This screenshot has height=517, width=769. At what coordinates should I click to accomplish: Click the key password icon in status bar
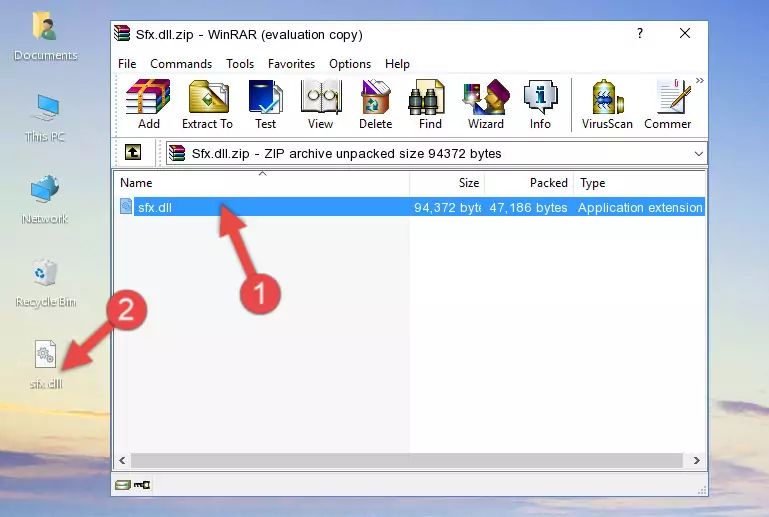point(142,485)
